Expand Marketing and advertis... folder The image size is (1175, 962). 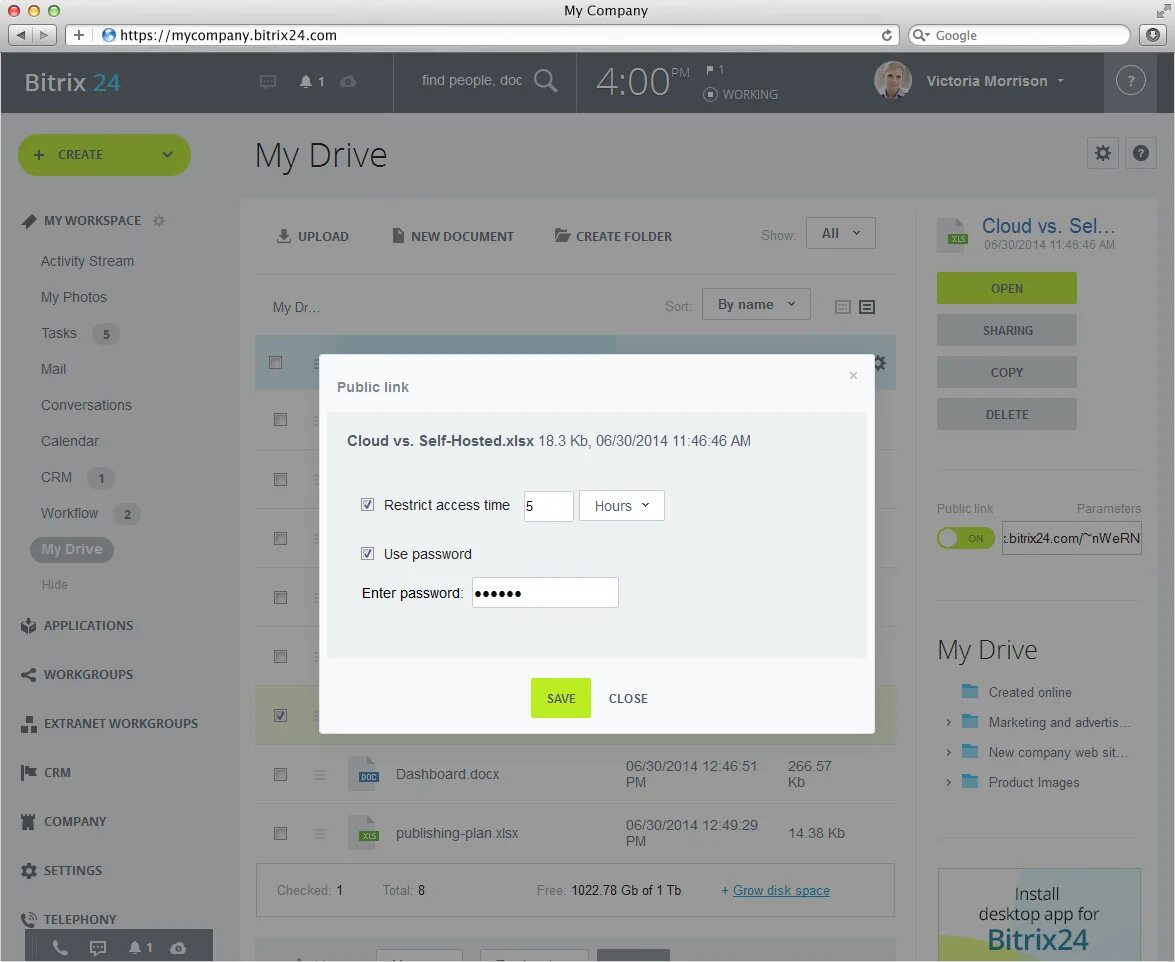pyautogui.click(x=948, y=722)
